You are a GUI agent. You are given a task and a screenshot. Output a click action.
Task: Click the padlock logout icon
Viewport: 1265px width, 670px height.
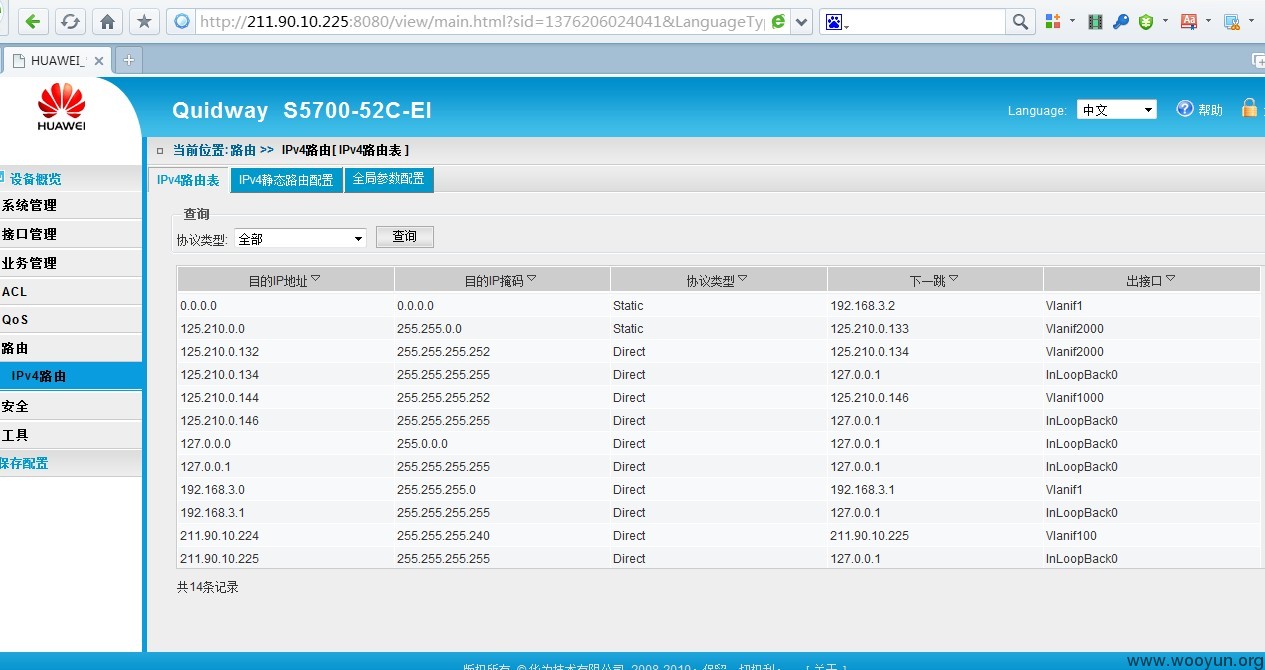[x=1249, y=108]
